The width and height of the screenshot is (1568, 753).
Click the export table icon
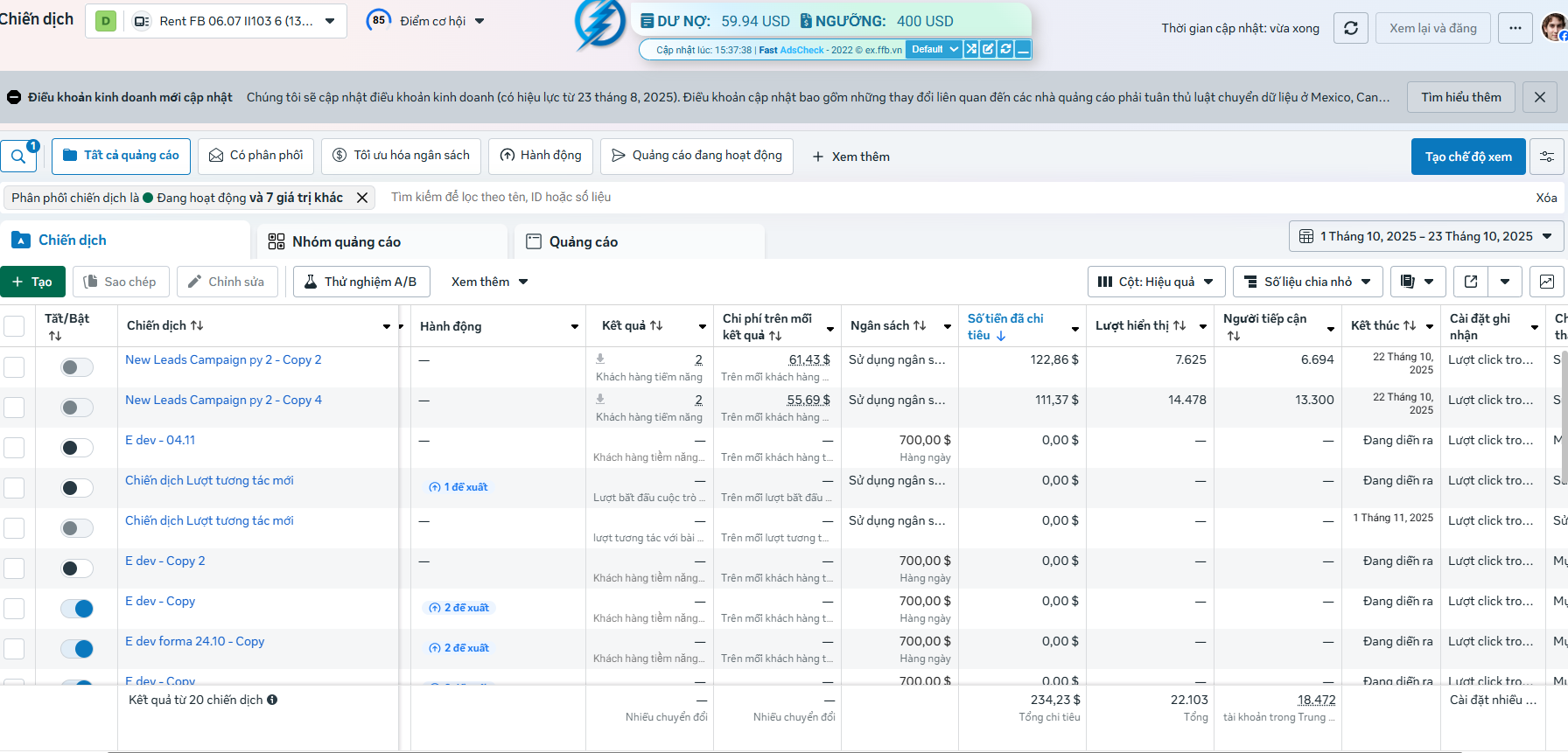tap(1471, 282)
